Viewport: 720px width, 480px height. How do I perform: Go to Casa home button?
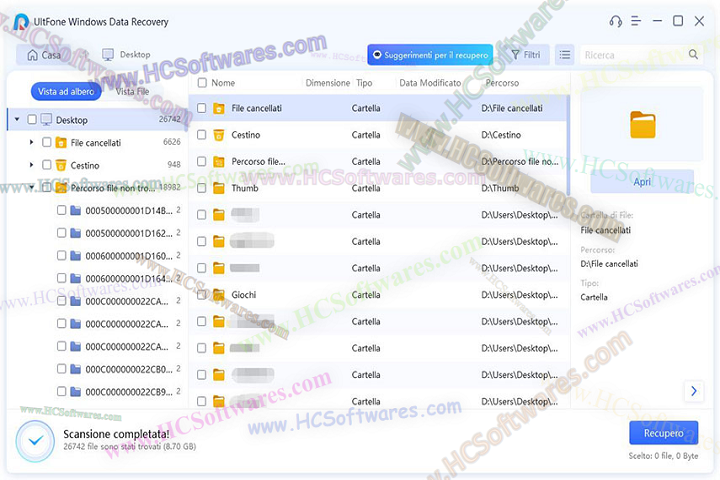point(44,55)
